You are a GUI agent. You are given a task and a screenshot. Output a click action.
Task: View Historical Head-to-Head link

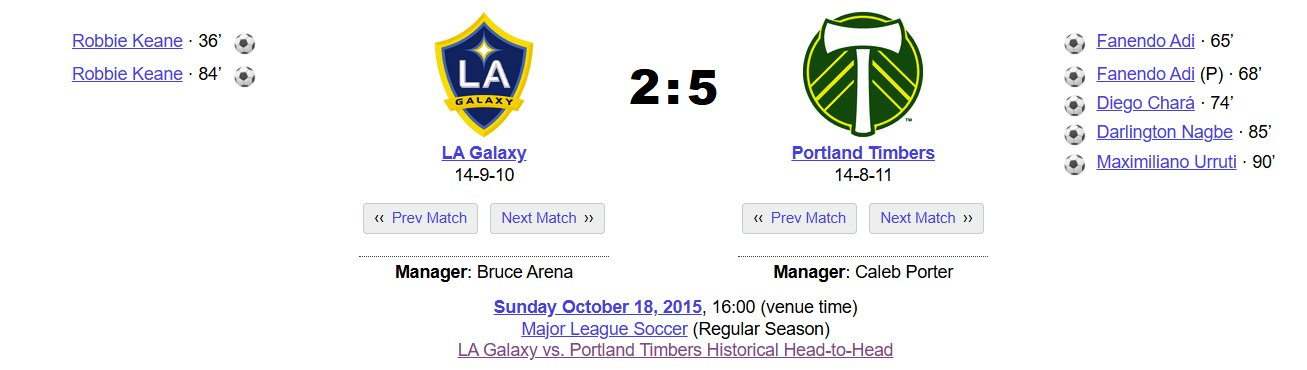tap(675, 350)
